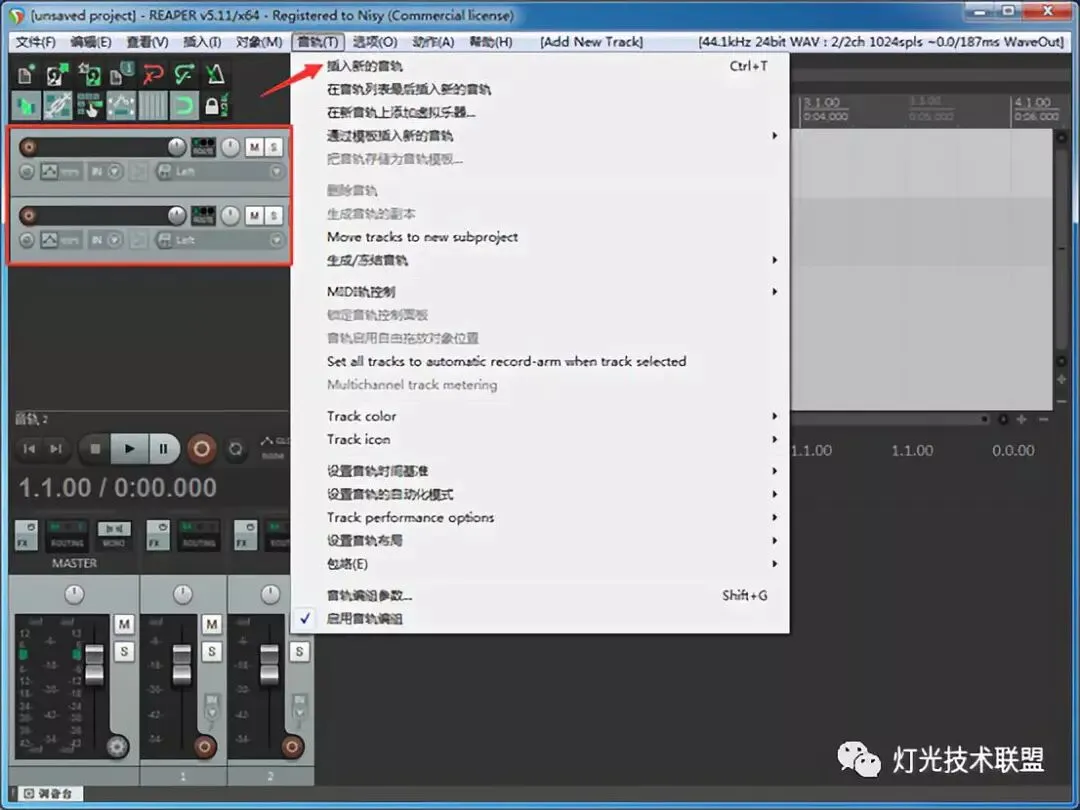Click the red Undo toolbar icon
The width and height of the screenshot is (1080, 810).
[153, 74]
